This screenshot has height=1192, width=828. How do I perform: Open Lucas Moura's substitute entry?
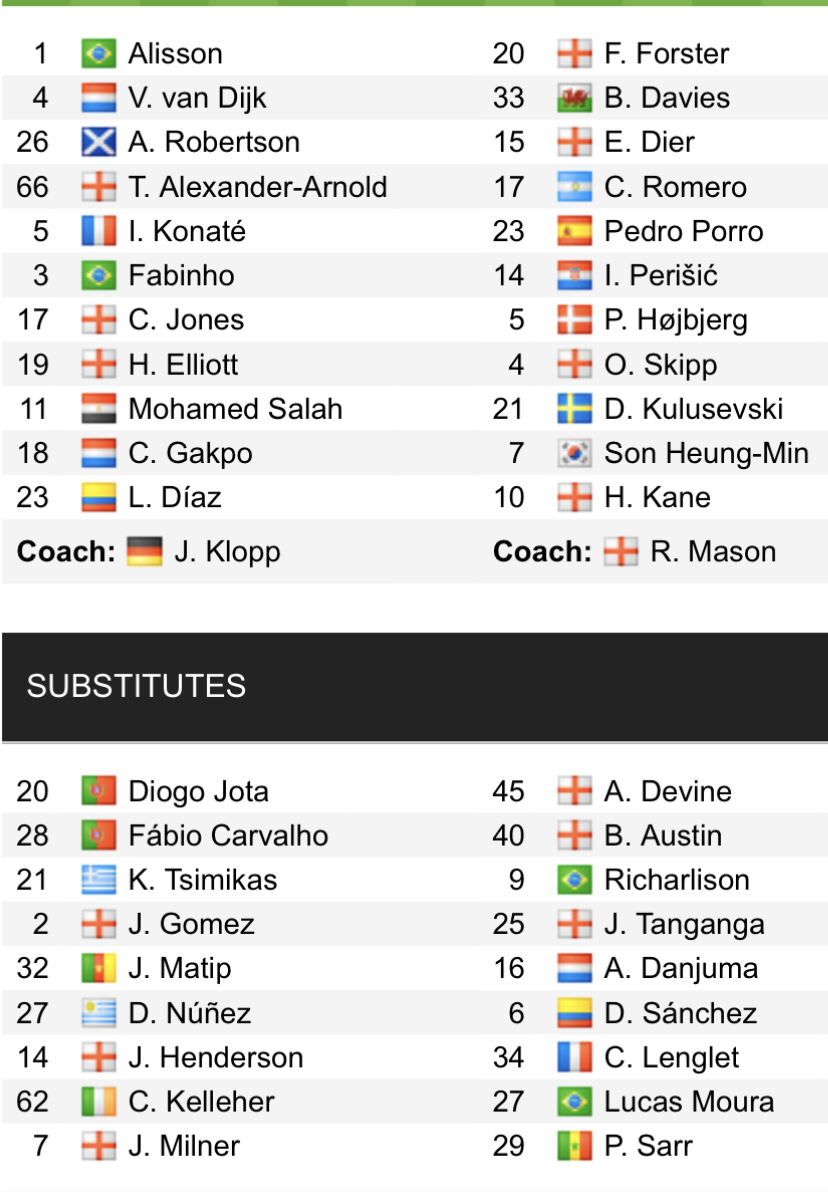pyautogui.click(x=688, y=1102)
